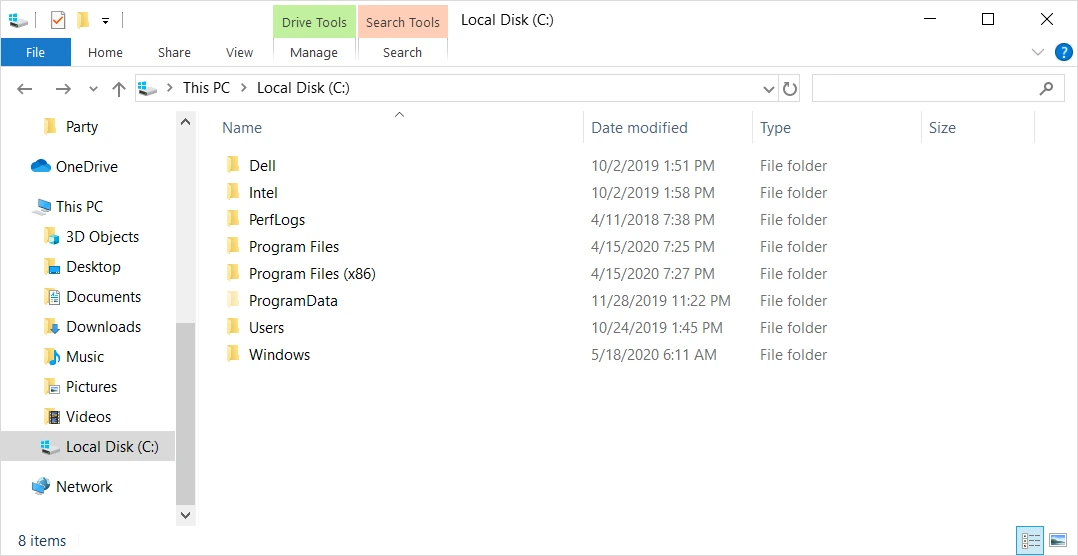Click the 8 items status bar text
The height and width of the screenshot is (556, 1078).
42,541
